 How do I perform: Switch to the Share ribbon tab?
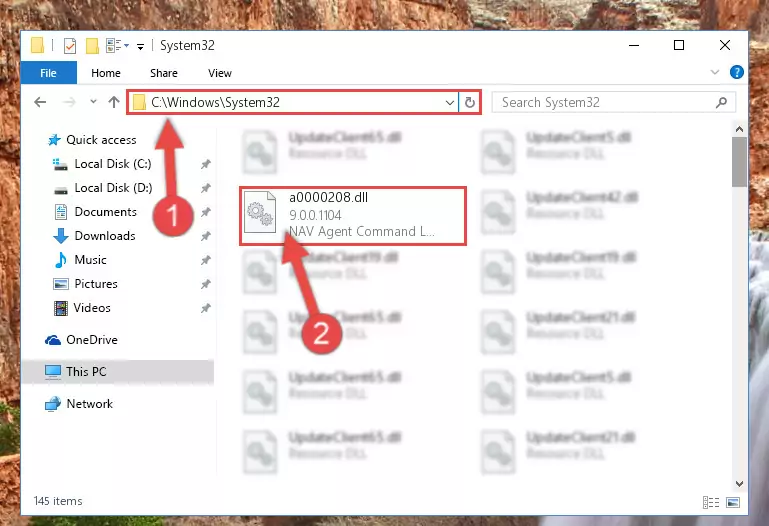[164, 73]
